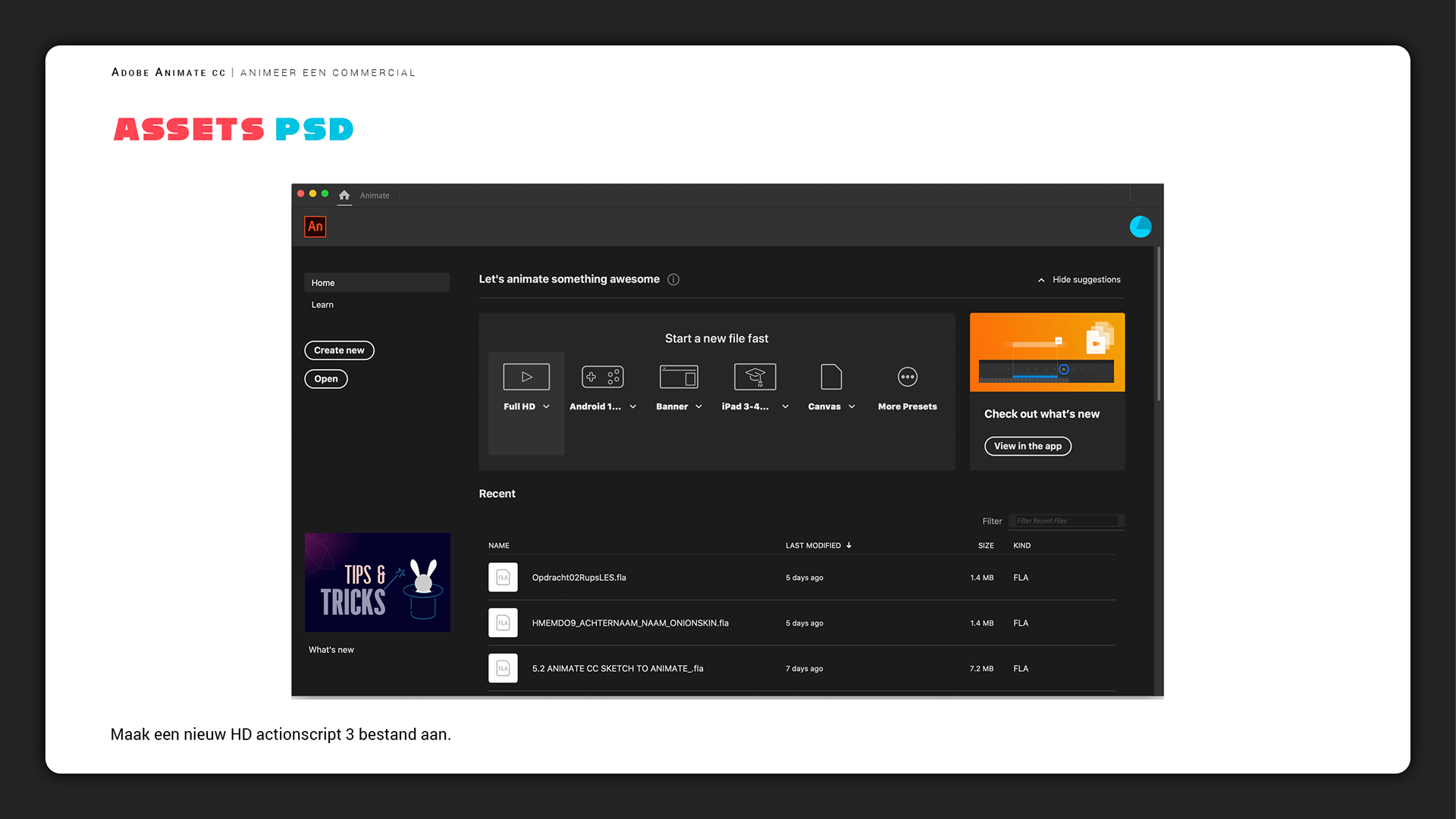The height and width of the screenshot is (819, 1456).
Task: Click the info icon beside the heading
Action: tap(673, 280)
